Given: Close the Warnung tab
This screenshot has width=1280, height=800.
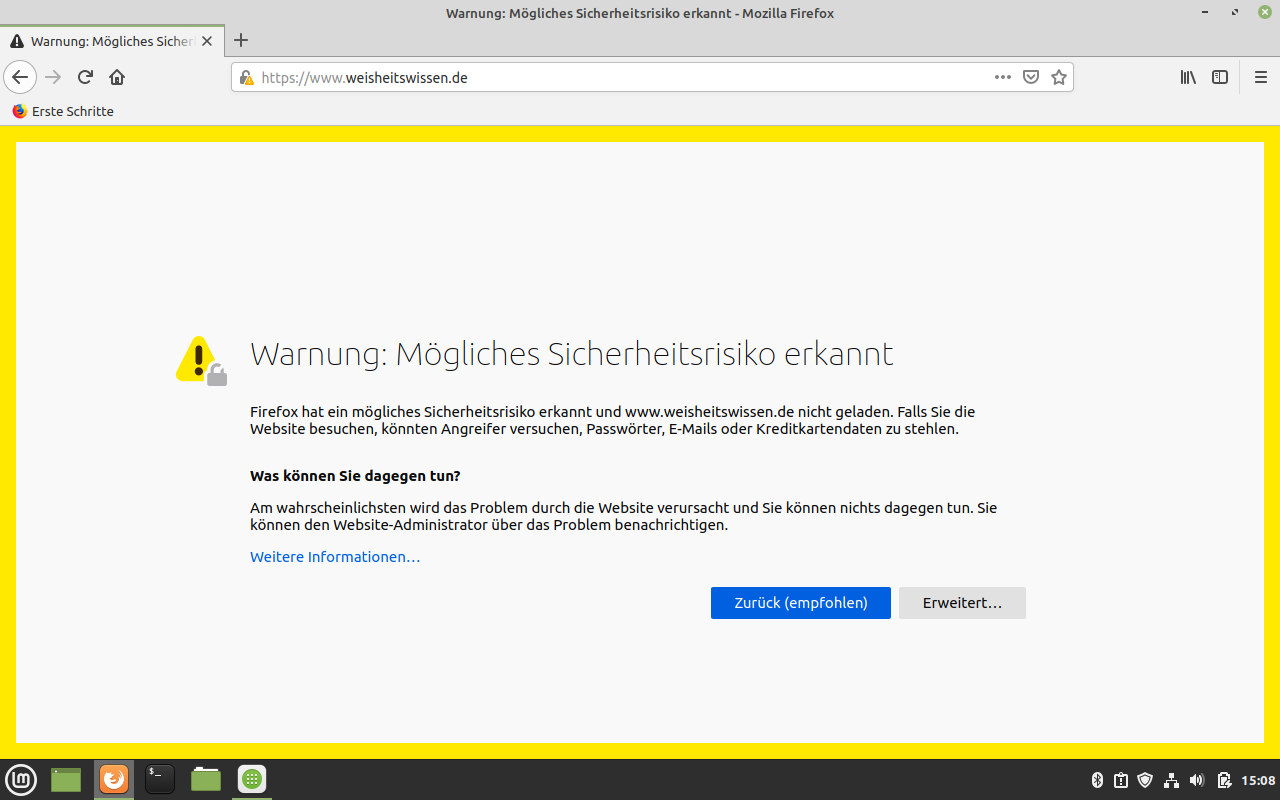Looking at the screenshot, I should click(206, 41).
